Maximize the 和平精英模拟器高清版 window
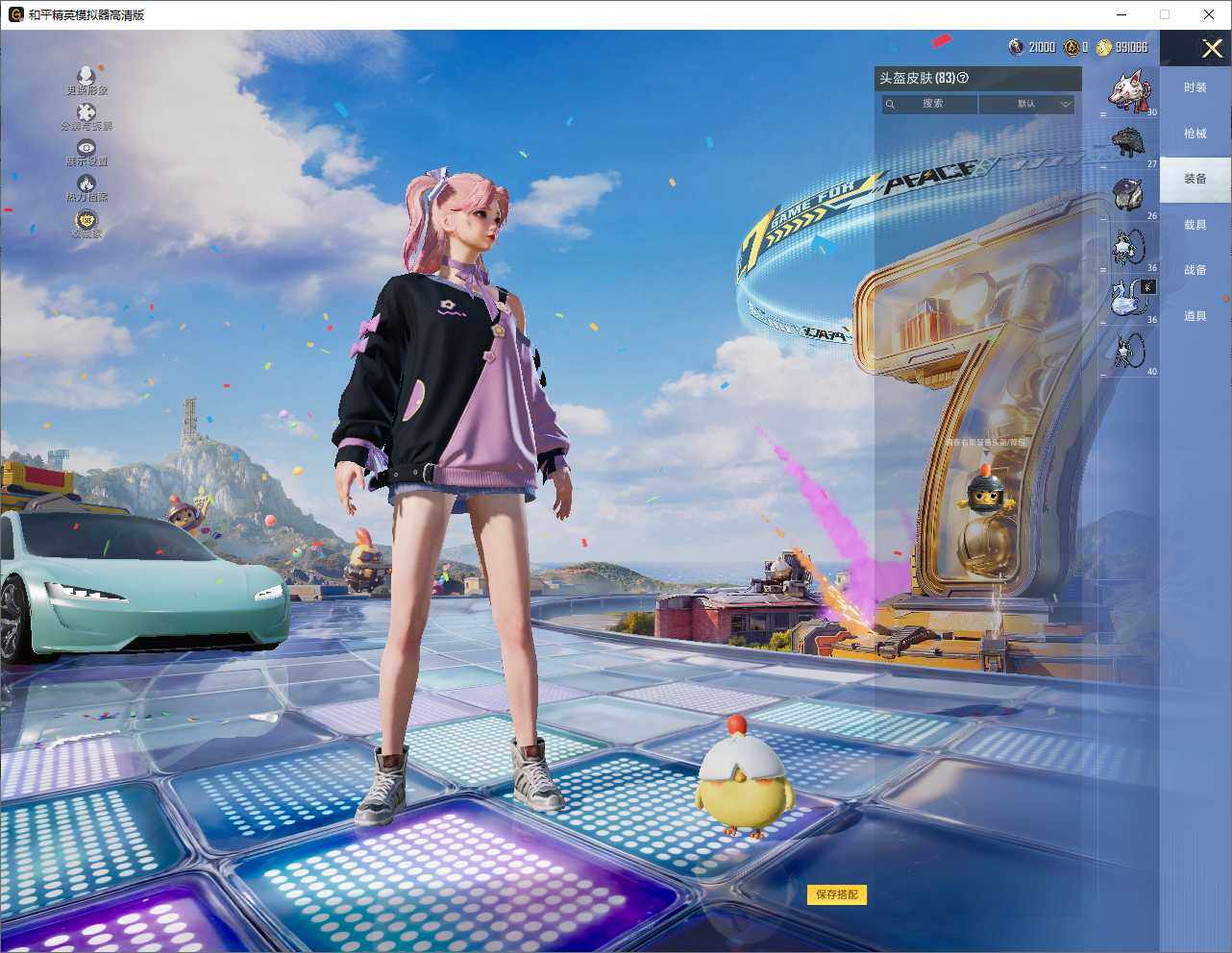The width and height of the screenshot is (1232, 953). pos(1165,14)
